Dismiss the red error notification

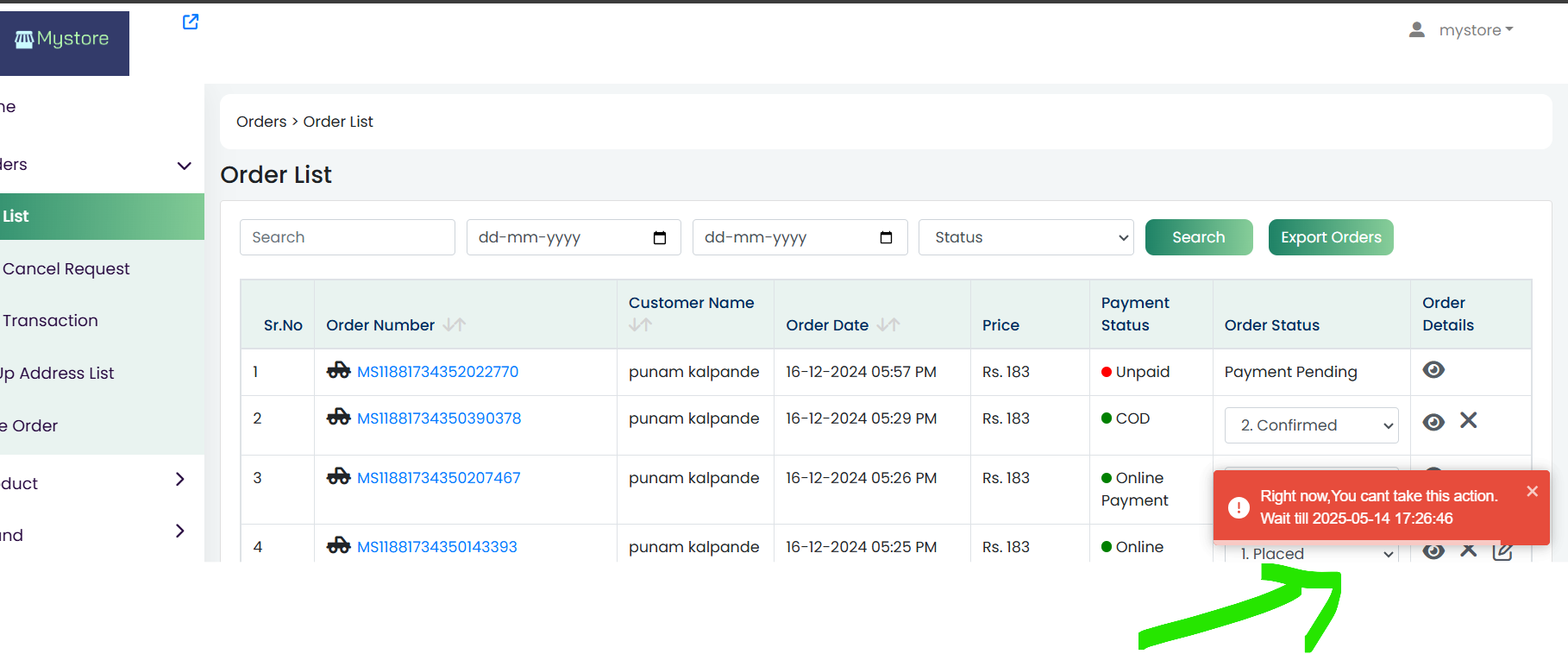pos(1532,491)
